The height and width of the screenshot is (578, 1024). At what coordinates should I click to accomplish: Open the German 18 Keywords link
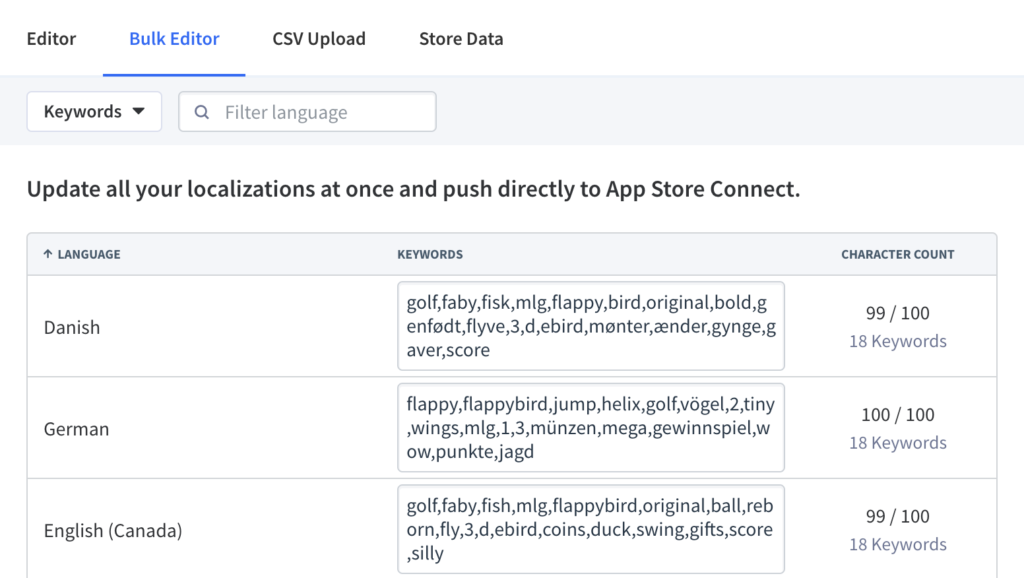[897, 443]
